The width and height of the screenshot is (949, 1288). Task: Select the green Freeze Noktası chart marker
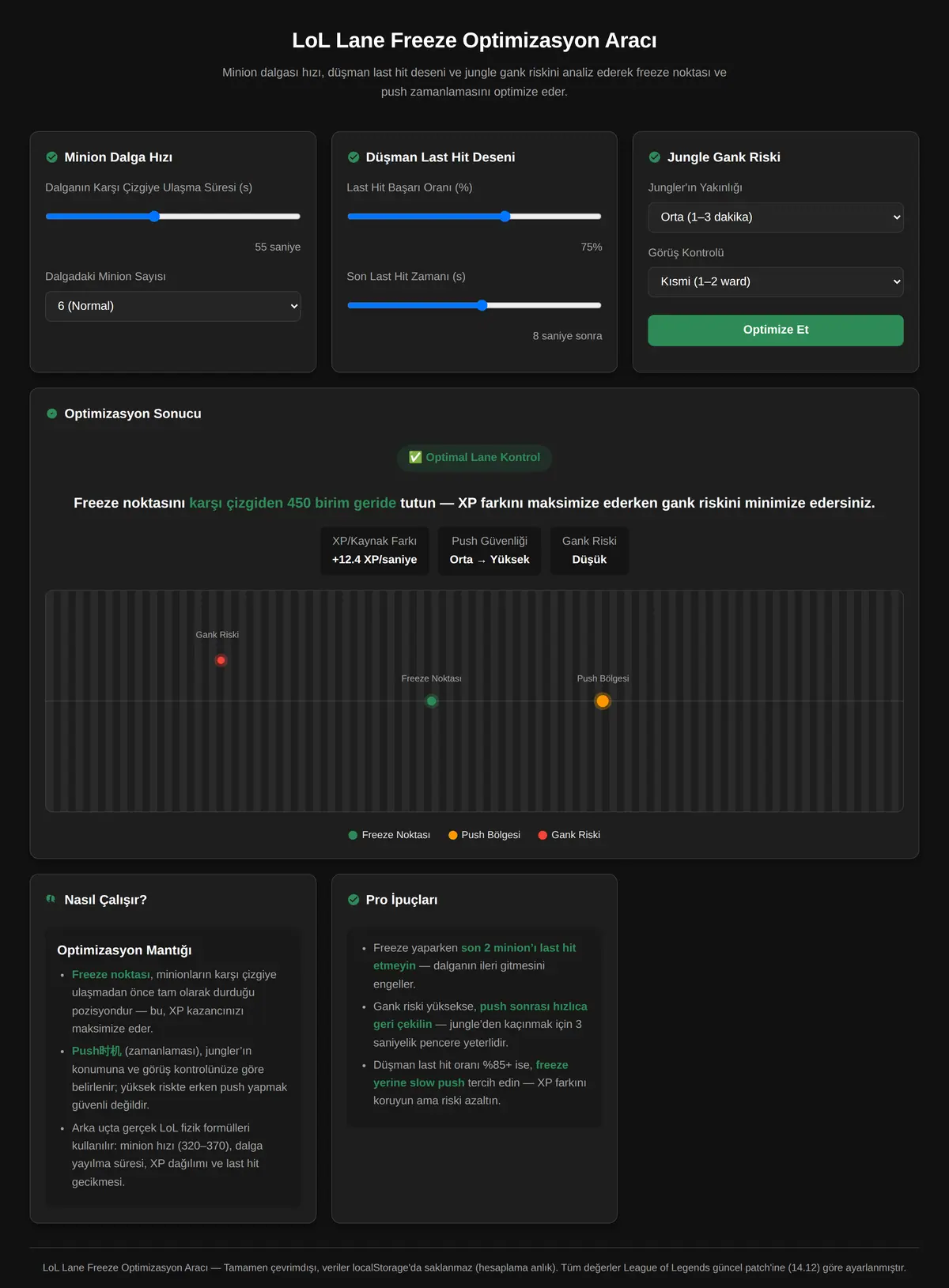432,701
